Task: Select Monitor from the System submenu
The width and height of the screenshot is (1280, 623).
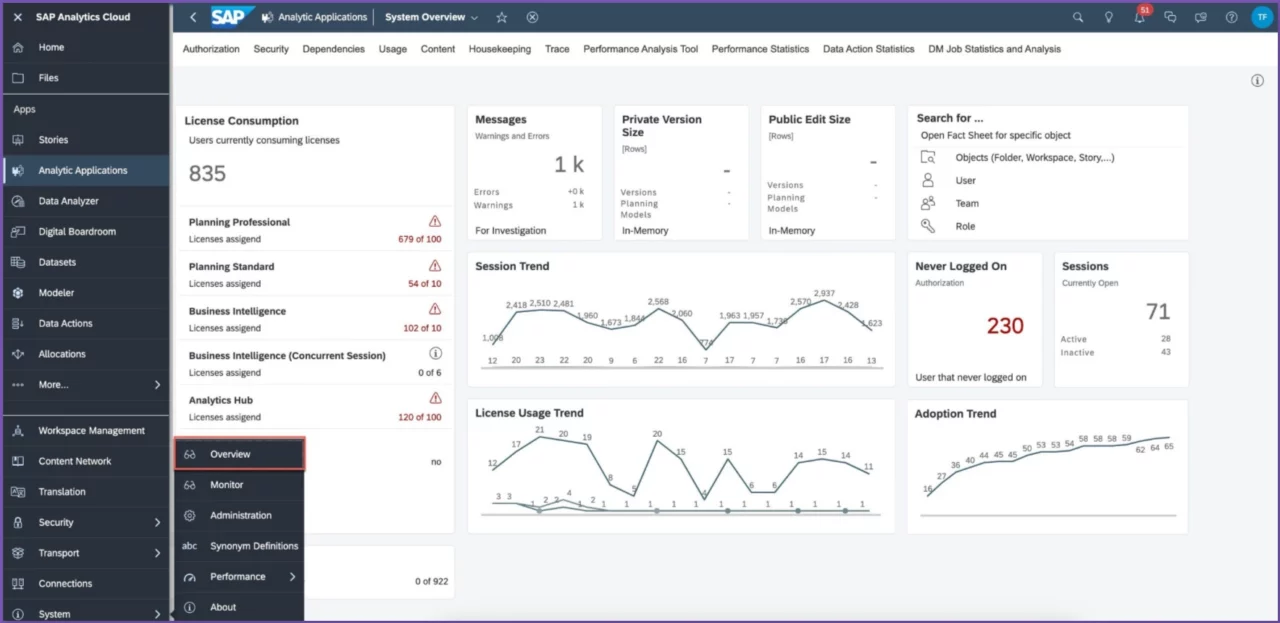Action: coord(227,485)
